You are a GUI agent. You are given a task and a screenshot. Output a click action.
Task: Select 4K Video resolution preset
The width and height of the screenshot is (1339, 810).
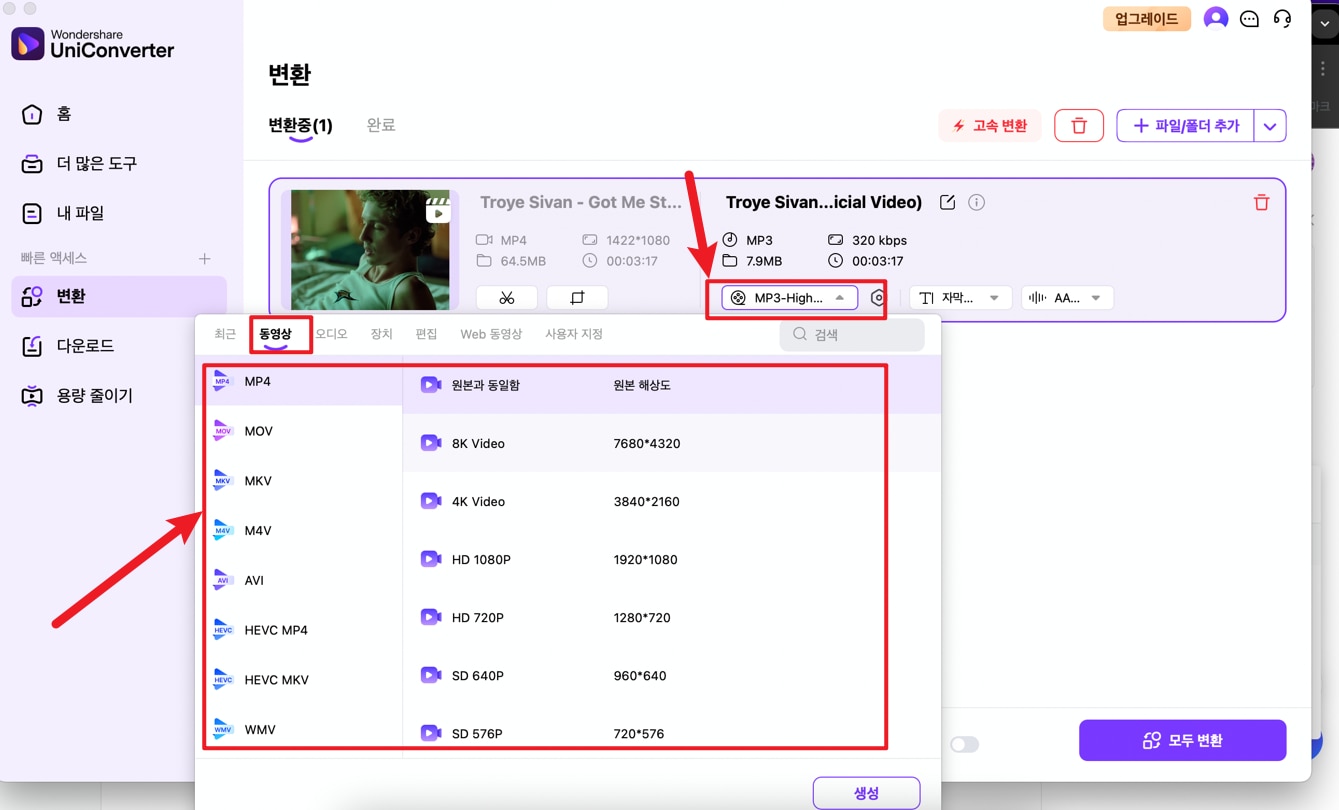point(671,501)
